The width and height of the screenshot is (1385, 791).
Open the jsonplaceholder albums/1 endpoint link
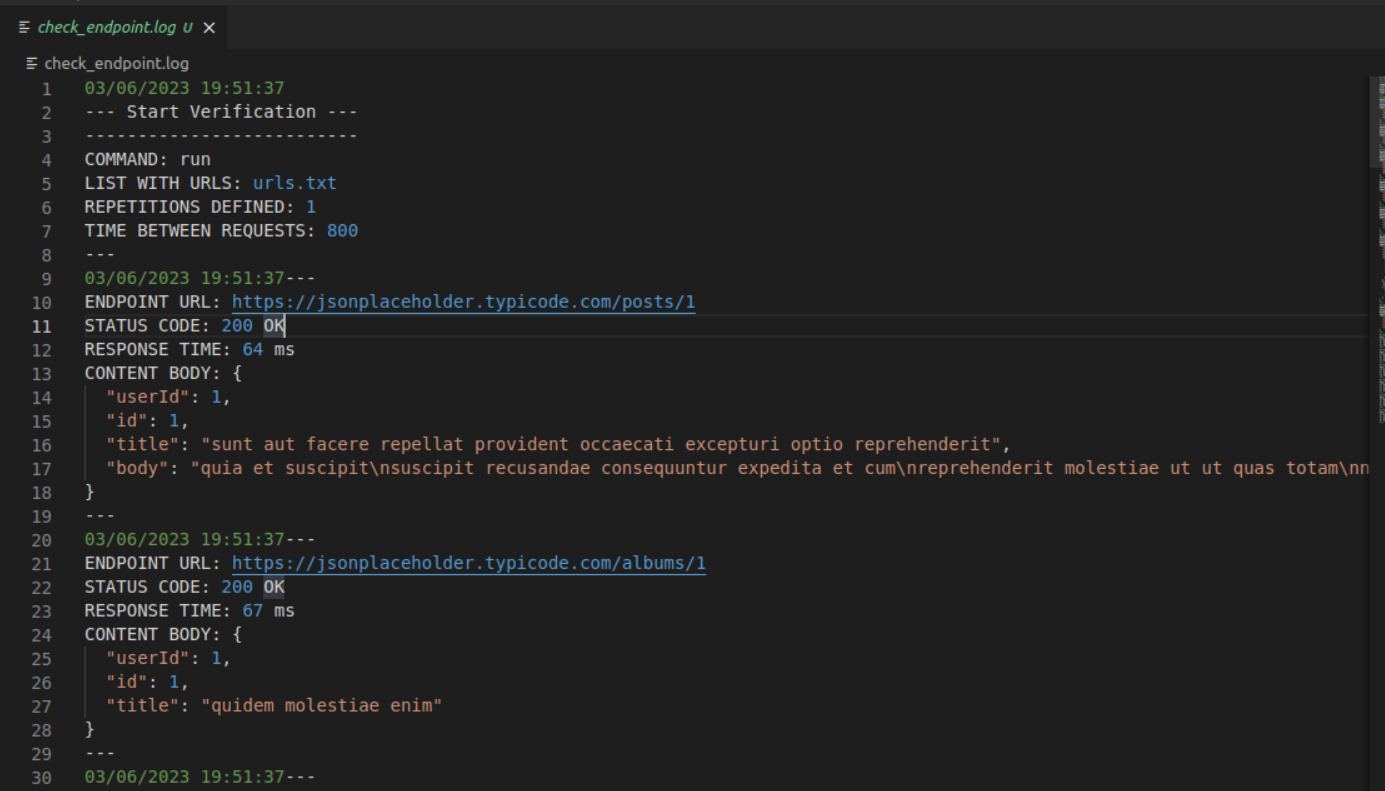point(468,563)
